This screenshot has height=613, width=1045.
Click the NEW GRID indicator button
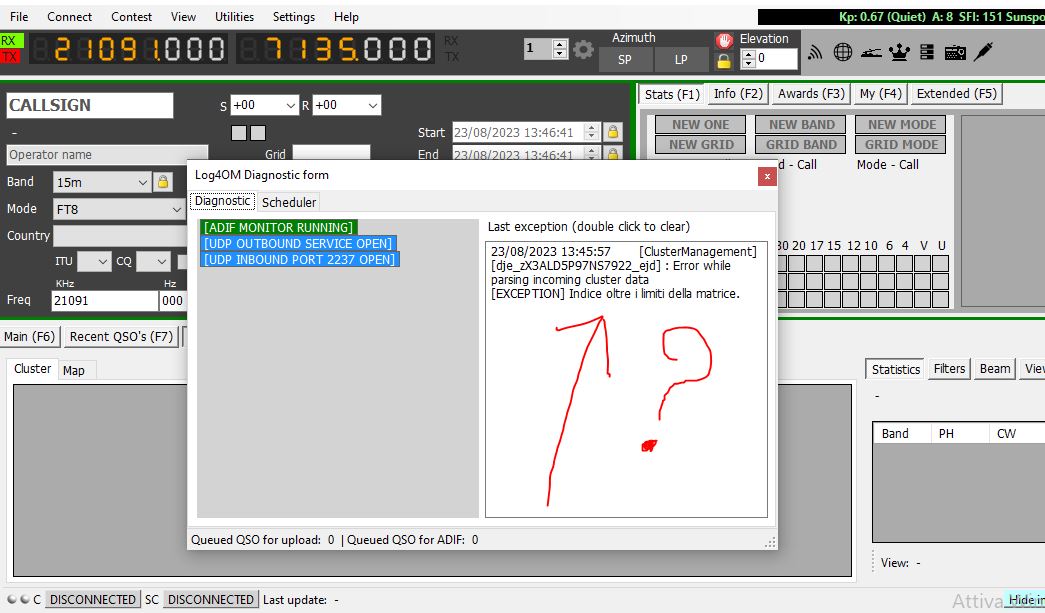[x=700, y=145]
